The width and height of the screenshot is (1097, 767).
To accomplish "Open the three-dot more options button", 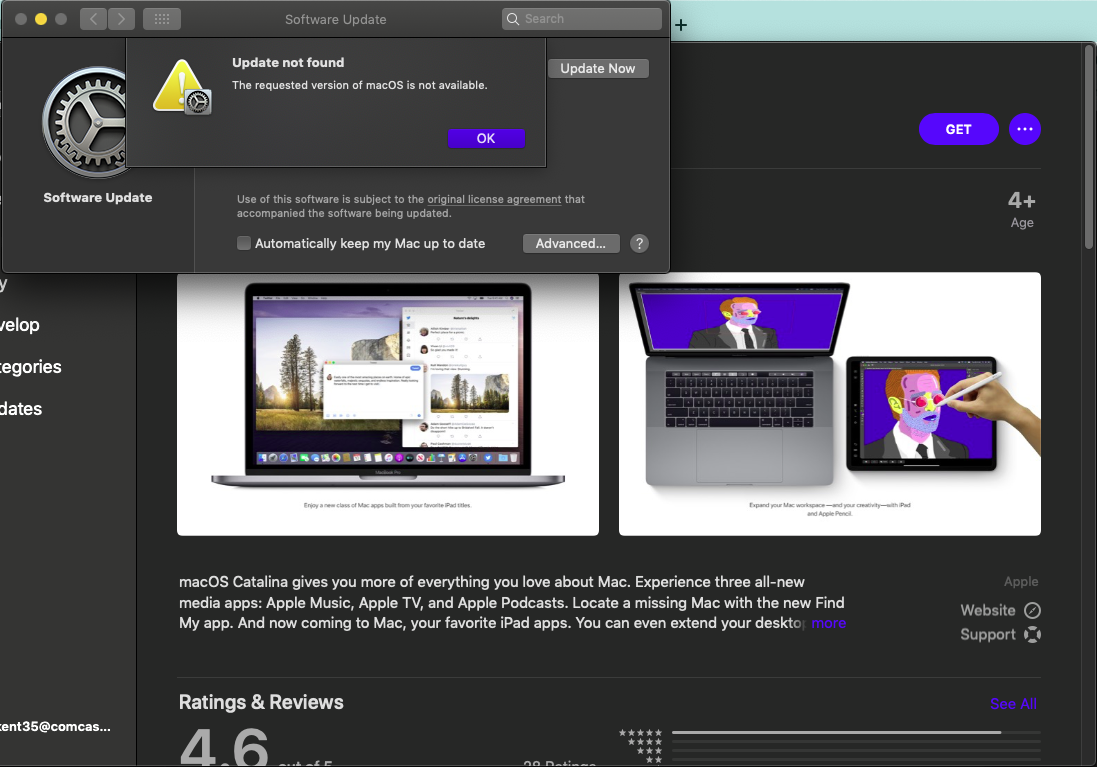I will [1025, 129].
